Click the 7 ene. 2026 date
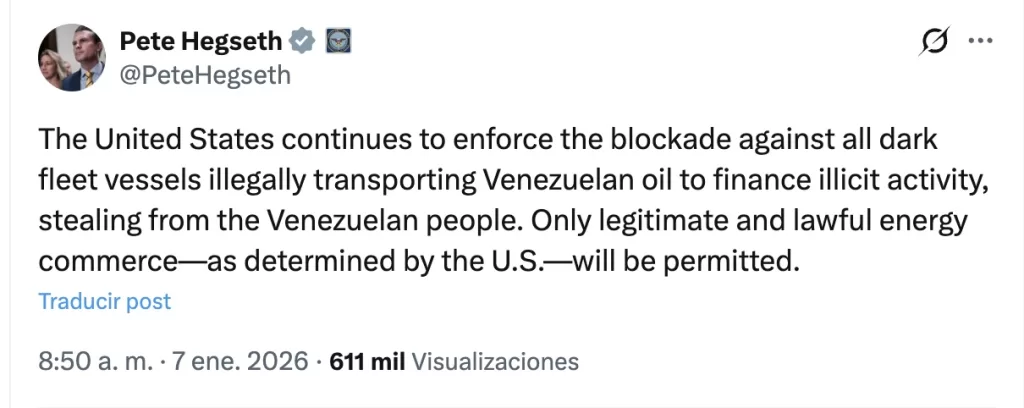This screenshot has height=408, width=1024. pos(239,361)
